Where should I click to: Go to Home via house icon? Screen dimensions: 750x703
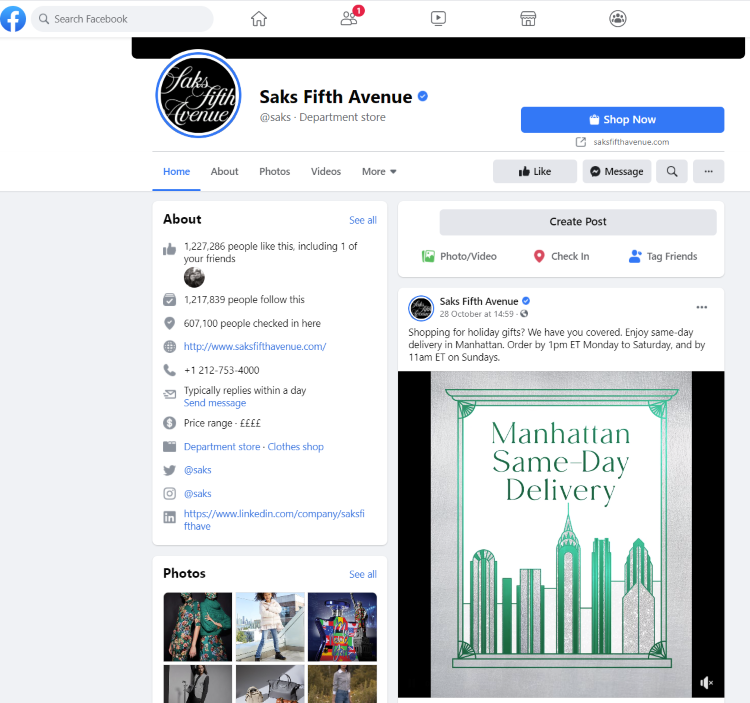pyautogui.click(x=259, y=18)
